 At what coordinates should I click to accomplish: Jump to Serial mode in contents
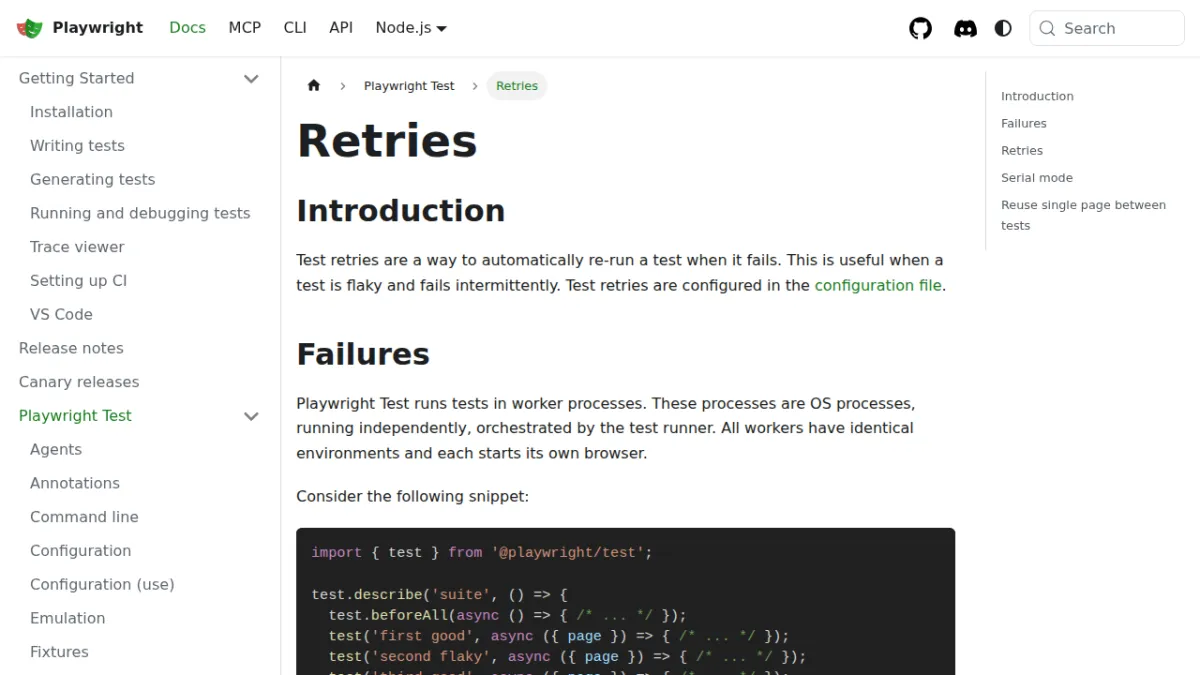click(x=1037, y=178)
